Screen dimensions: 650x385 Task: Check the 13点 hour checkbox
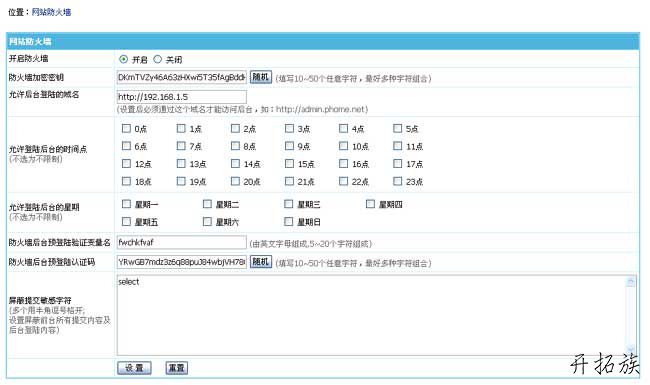click(x=181, y=164)
